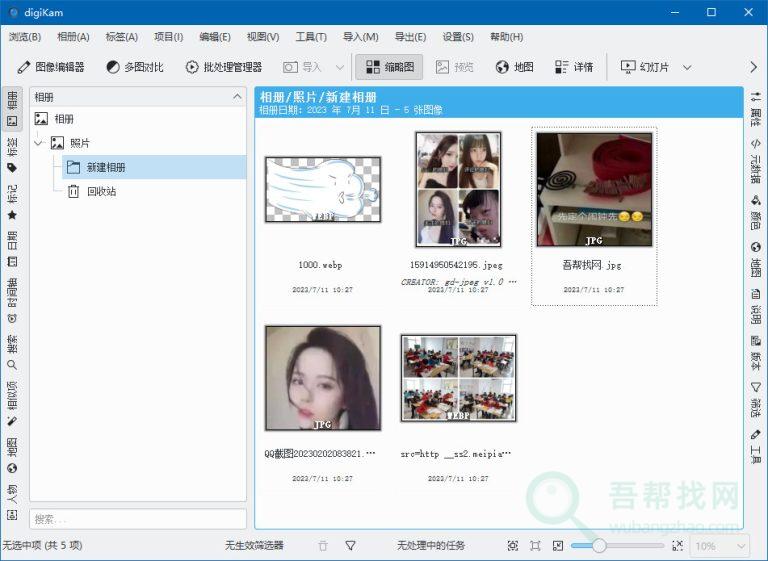Toggle the 详情 table details view
The width and height of the screenshot is (768, 561).
[574, 67]
